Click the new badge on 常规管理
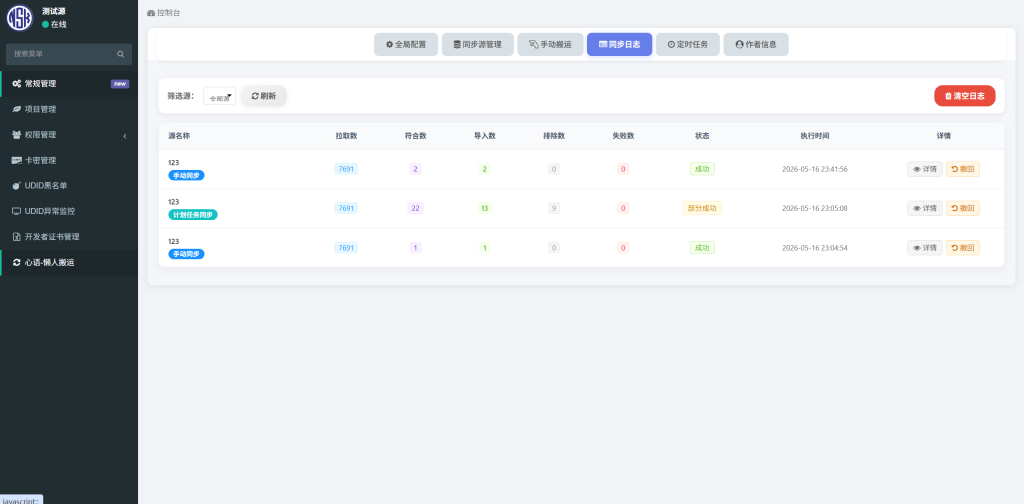 point(120,84)
